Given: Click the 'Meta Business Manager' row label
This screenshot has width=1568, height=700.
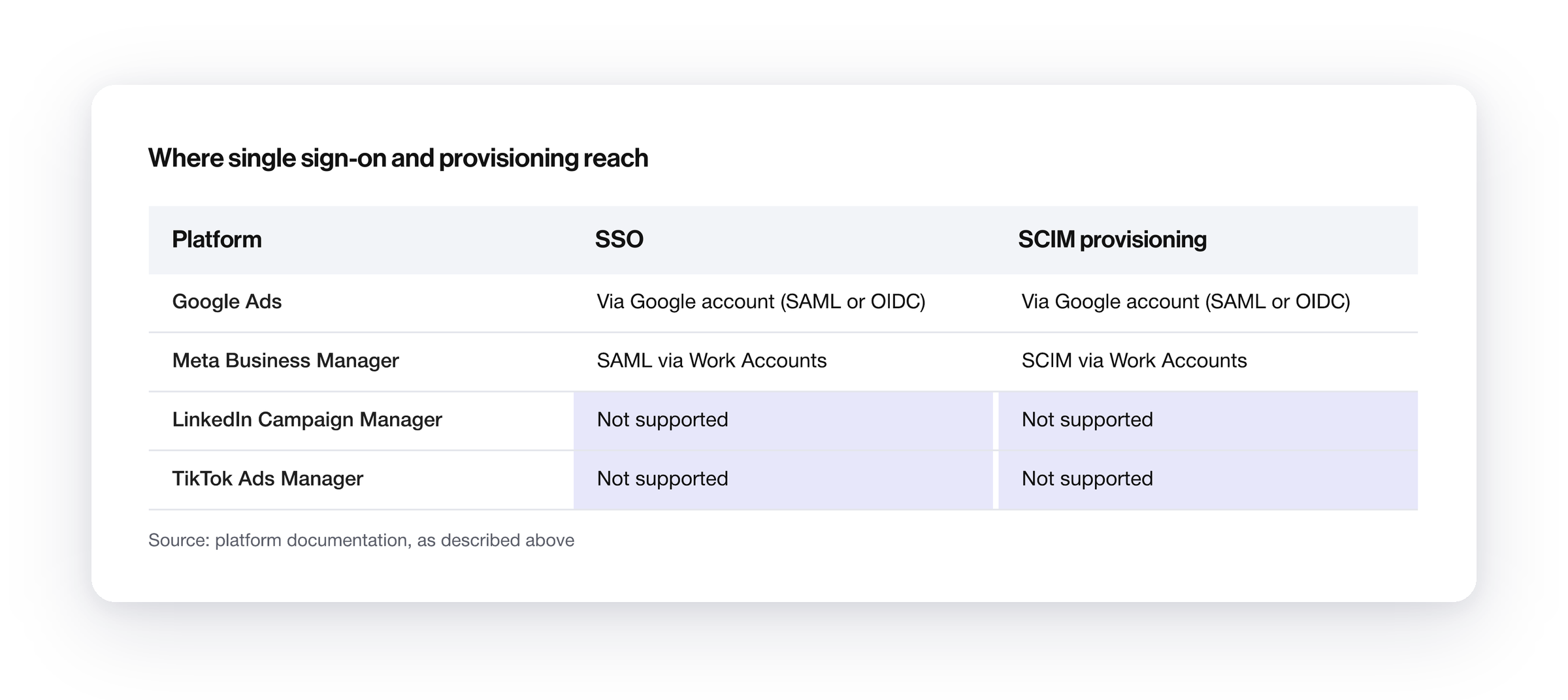Looking at the screenshot, I should tap(286, 360).
